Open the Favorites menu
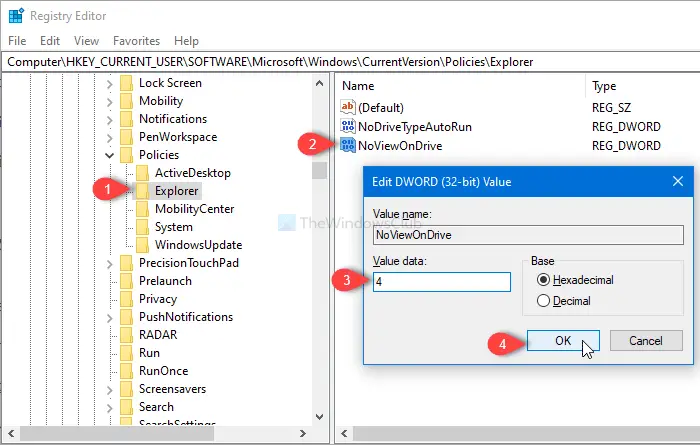 [x=136, y=41]
